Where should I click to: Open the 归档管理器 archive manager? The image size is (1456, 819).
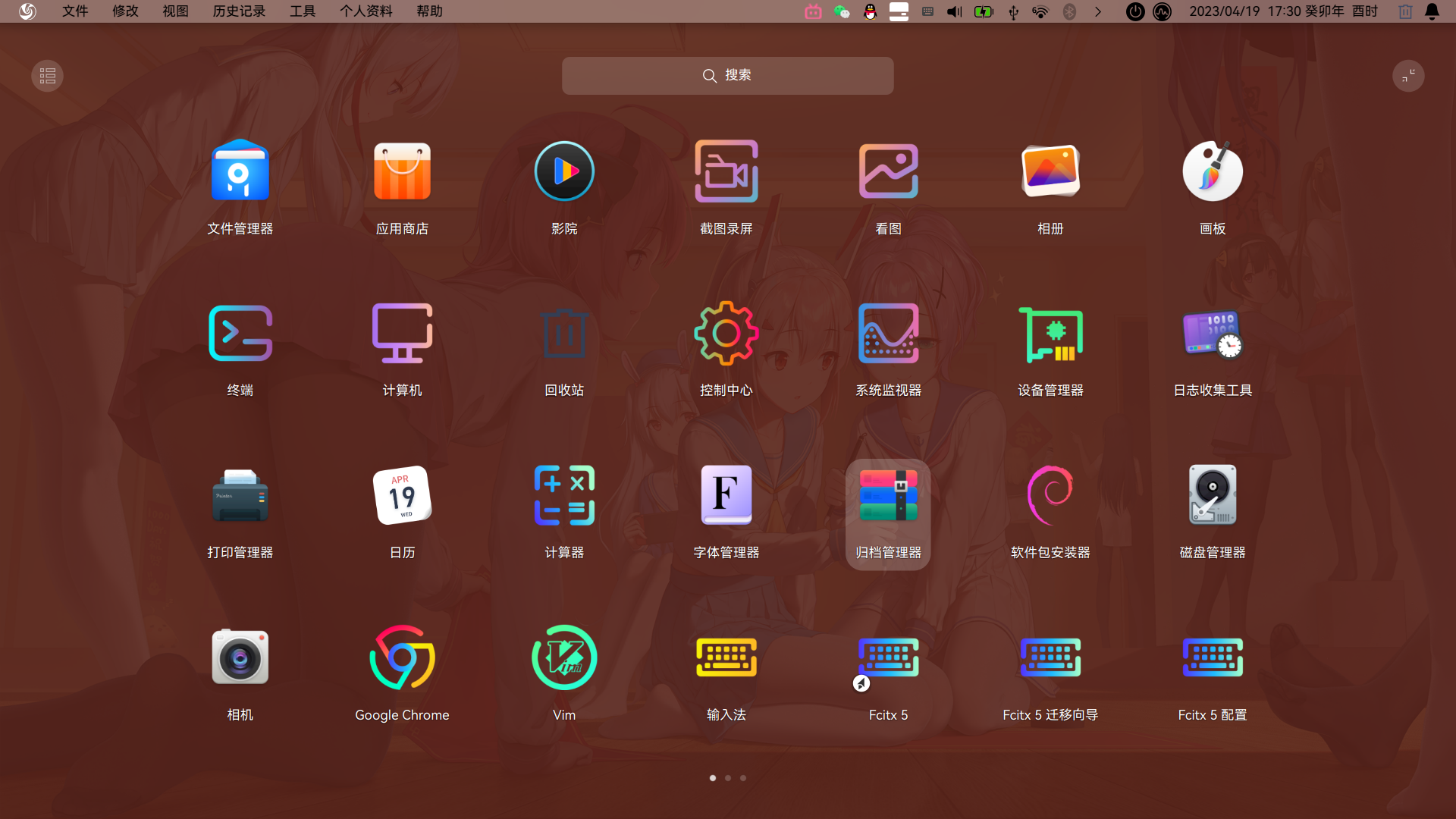pos(888,496)
